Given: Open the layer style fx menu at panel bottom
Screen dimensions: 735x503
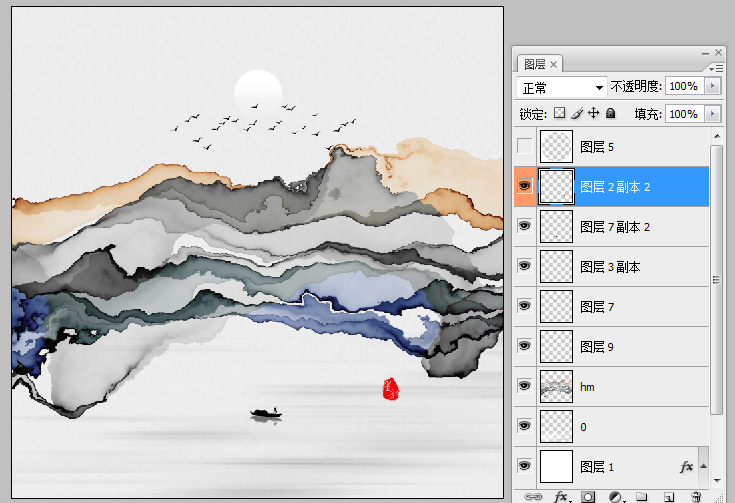Looking at the screenshot, I should click(x=561, y=496).
